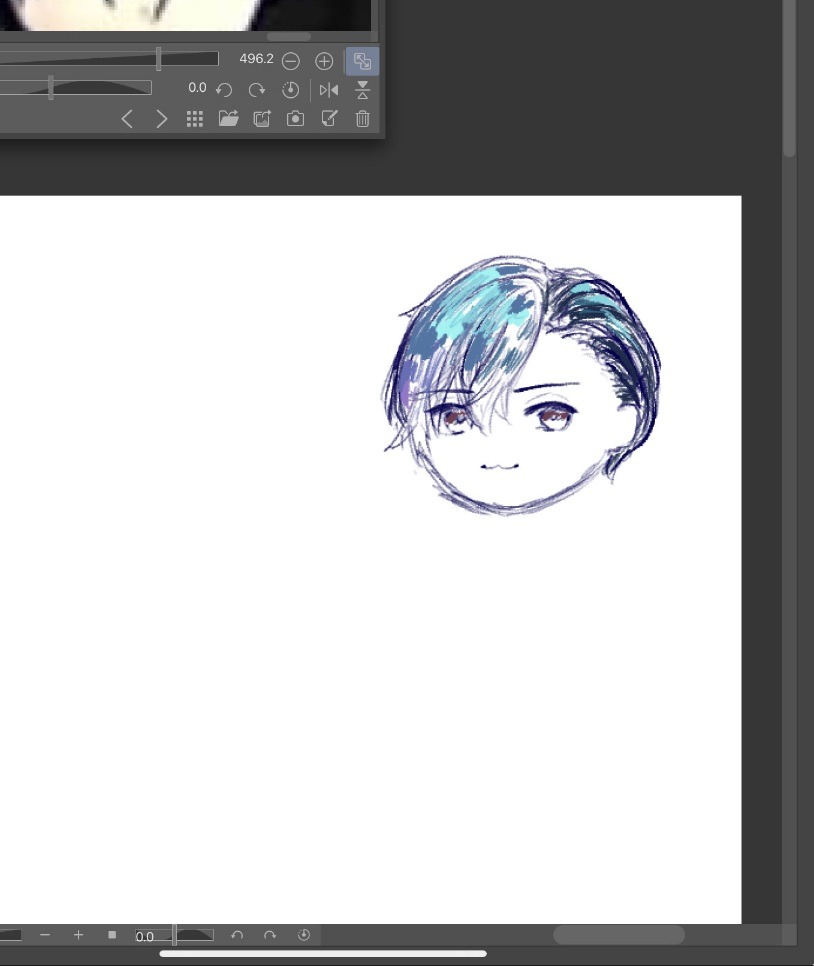
Task: Flip the Sub View image vertically
Action: coord(362,90)
